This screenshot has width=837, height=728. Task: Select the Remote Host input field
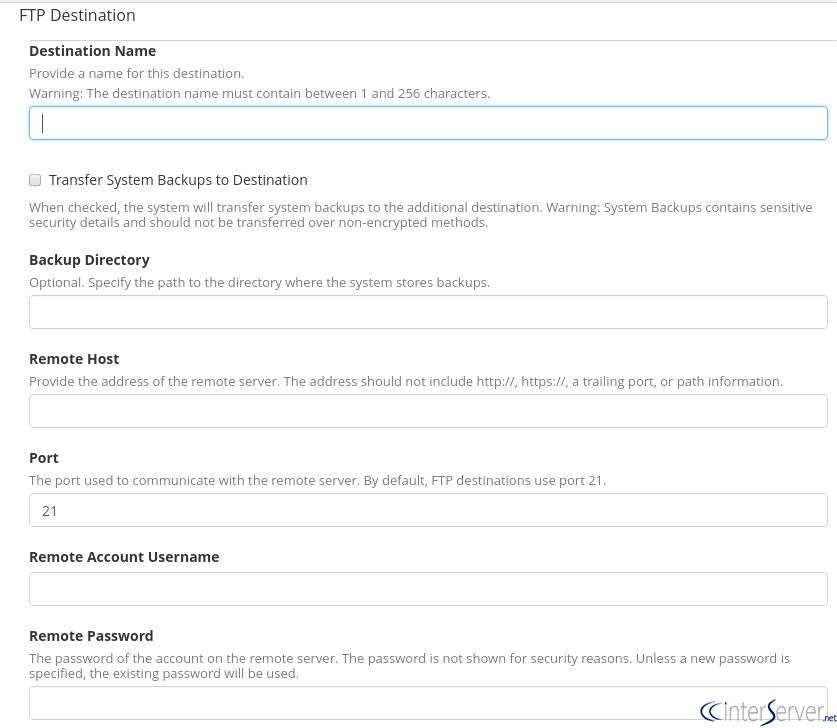click(x=428, y=411)
